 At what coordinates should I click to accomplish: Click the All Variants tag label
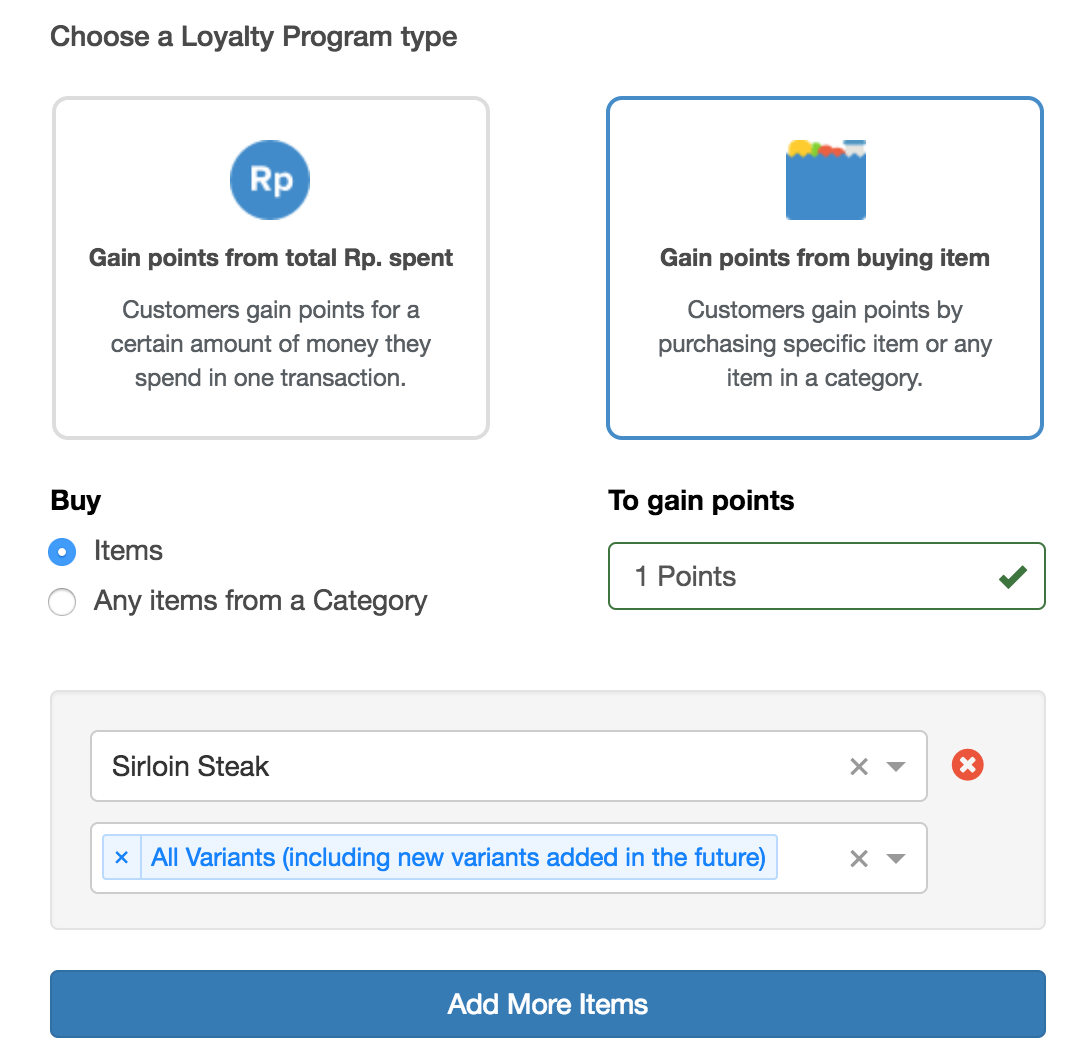tap(460, 857)
